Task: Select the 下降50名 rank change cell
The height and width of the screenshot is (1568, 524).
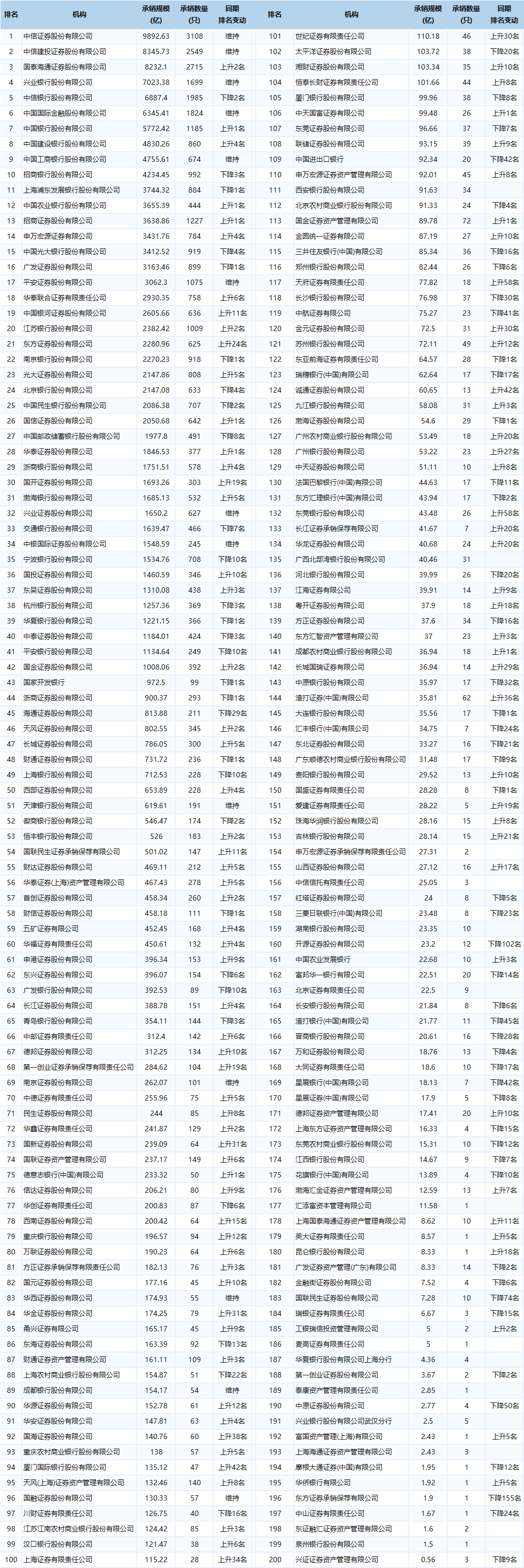Action: pyautogui.click(x=504, y=1406)
